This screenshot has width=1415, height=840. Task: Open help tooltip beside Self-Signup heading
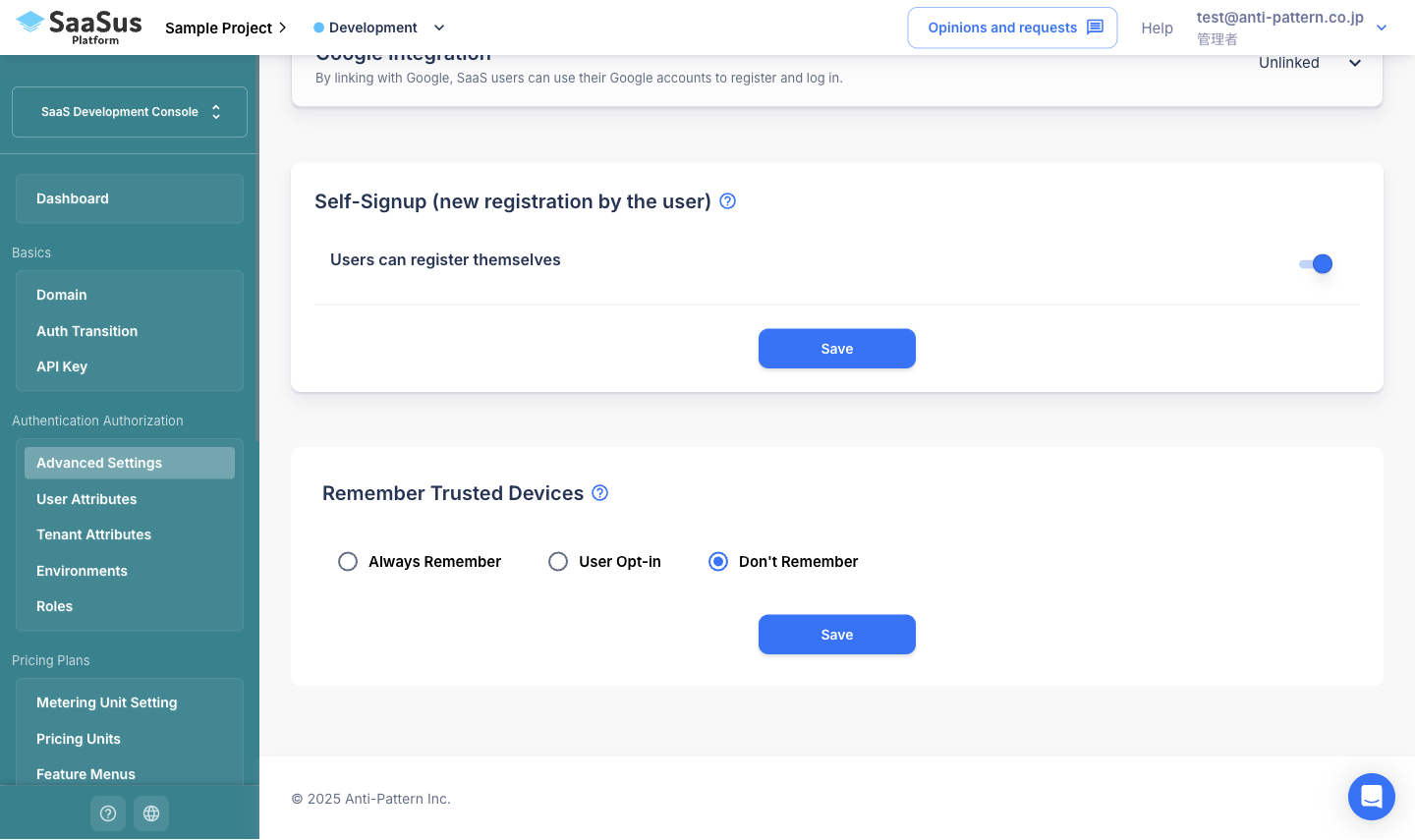coord(728,201)
